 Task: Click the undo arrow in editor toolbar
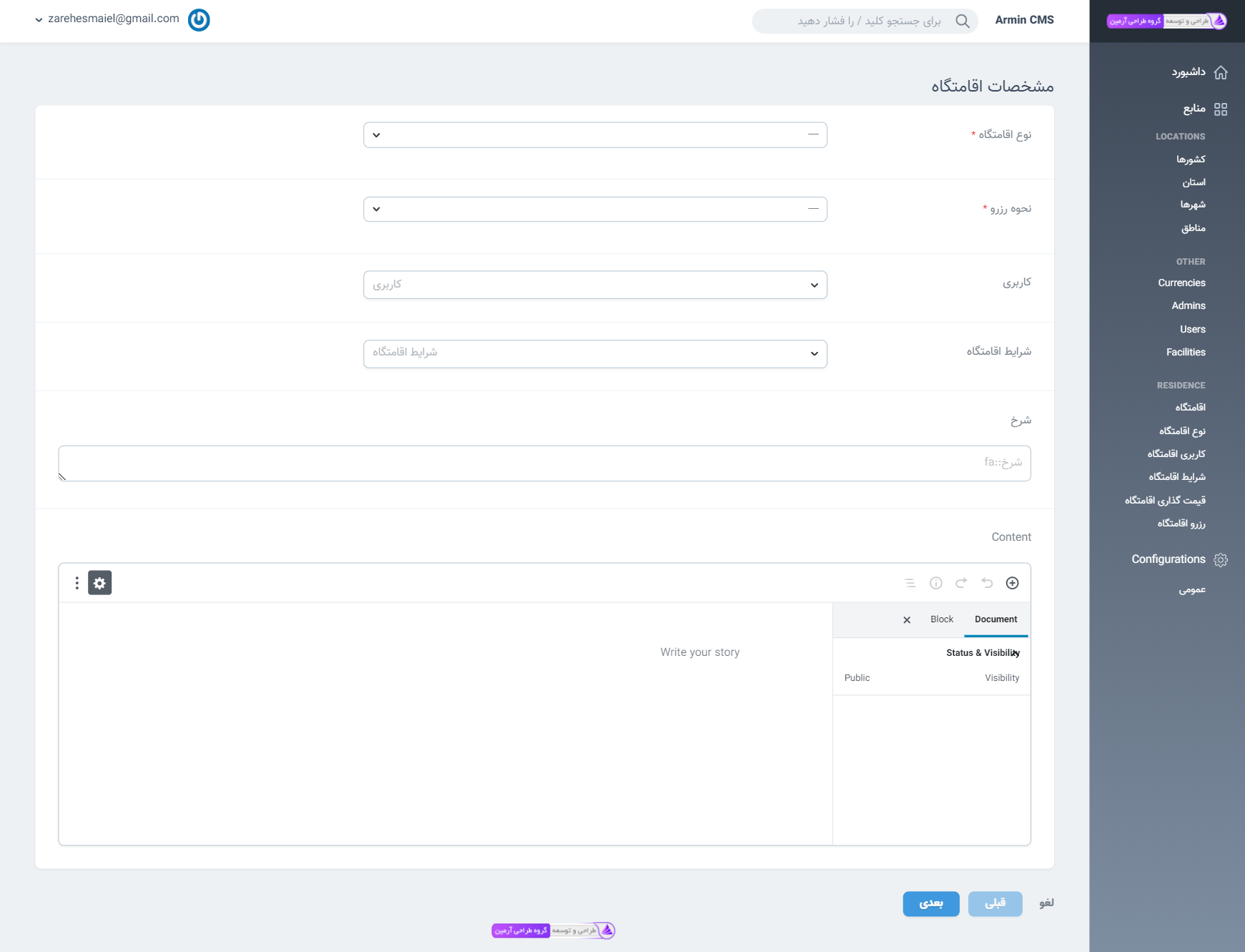click(987, 583)
